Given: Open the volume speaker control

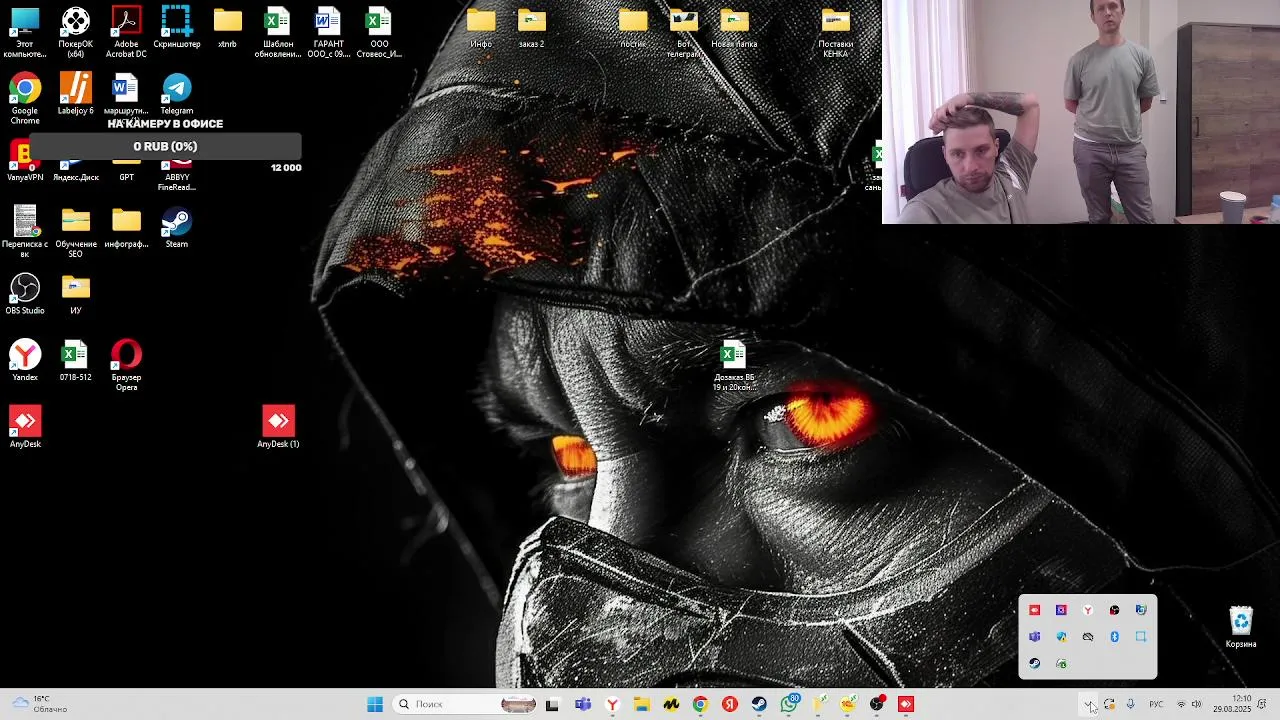Looking at the screenshot, I should [1196, 704].
